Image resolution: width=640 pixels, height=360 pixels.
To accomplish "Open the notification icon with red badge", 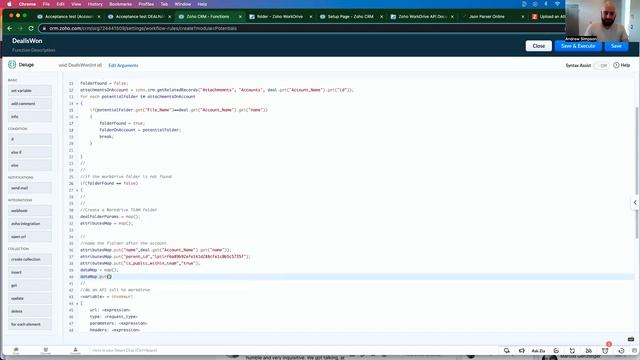I will point(605,350).
